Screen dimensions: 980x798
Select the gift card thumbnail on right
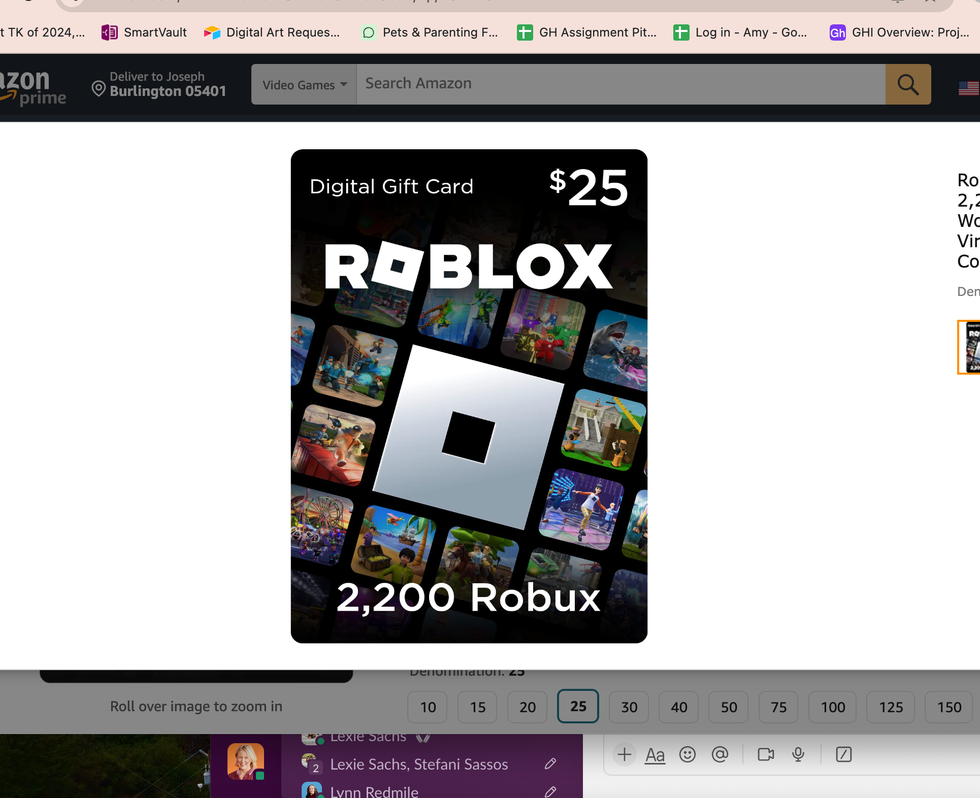(x=969, y=347)
